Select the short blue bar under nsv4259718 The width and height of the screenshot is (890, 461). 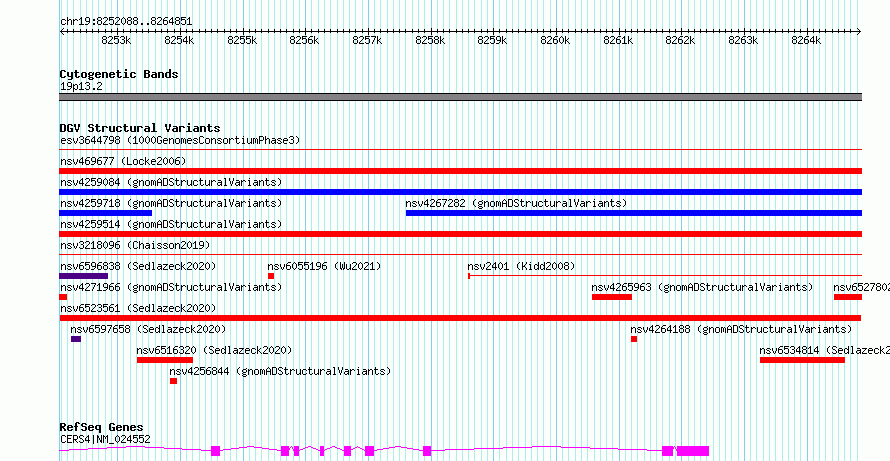point(106,213)
